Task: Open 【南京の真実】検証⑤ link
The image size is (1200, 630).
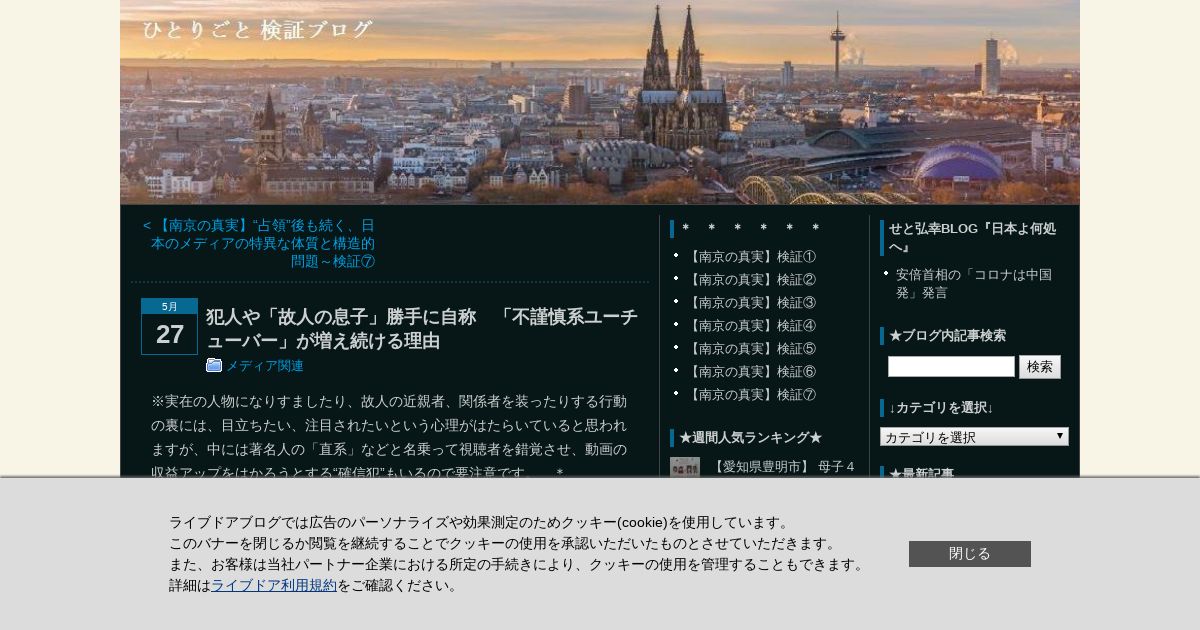Action: coord(750,348)
